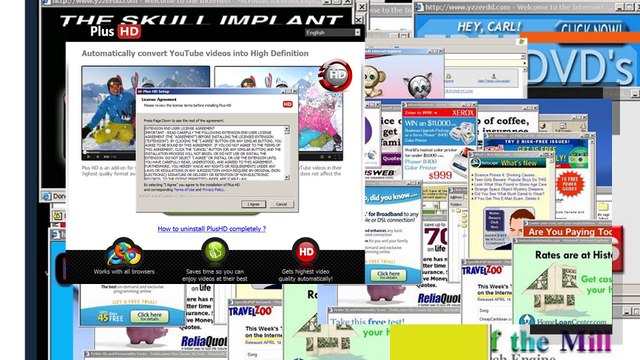Open 'Look What Was Found in Stone Age Cave'
The width and height of the screenshot is (640, 360).
coord(510,184)
